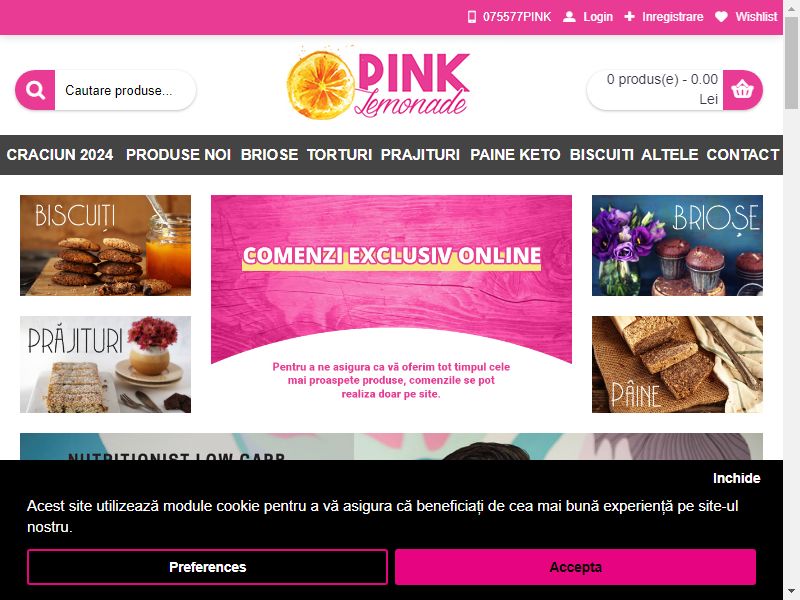Dismiss cookie banner via Inchide
The width and height of the screenshot is (800, 600).
tap(736, 478)
